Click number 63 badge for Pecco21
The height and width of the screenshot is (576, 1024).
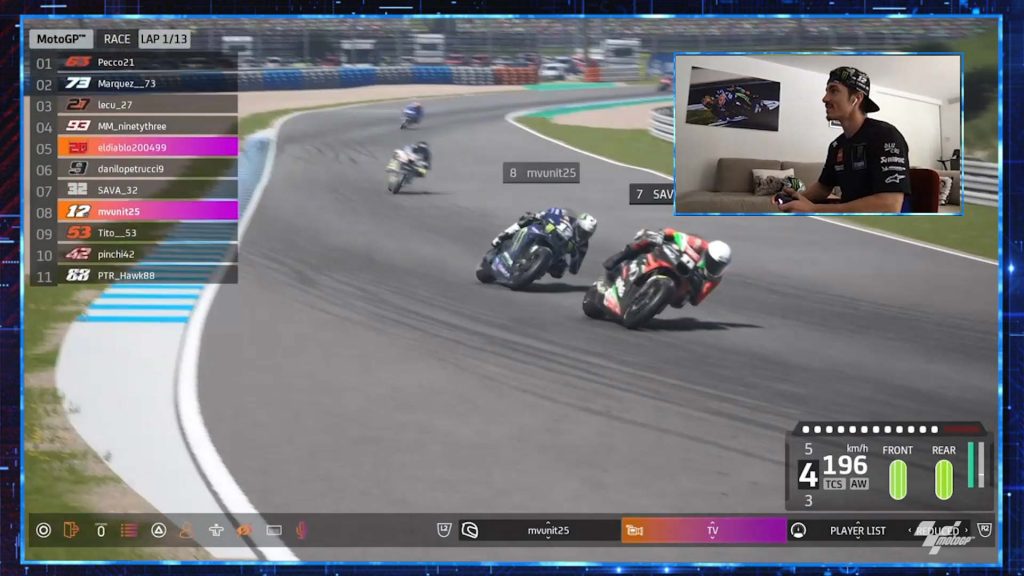coord(78,62)
